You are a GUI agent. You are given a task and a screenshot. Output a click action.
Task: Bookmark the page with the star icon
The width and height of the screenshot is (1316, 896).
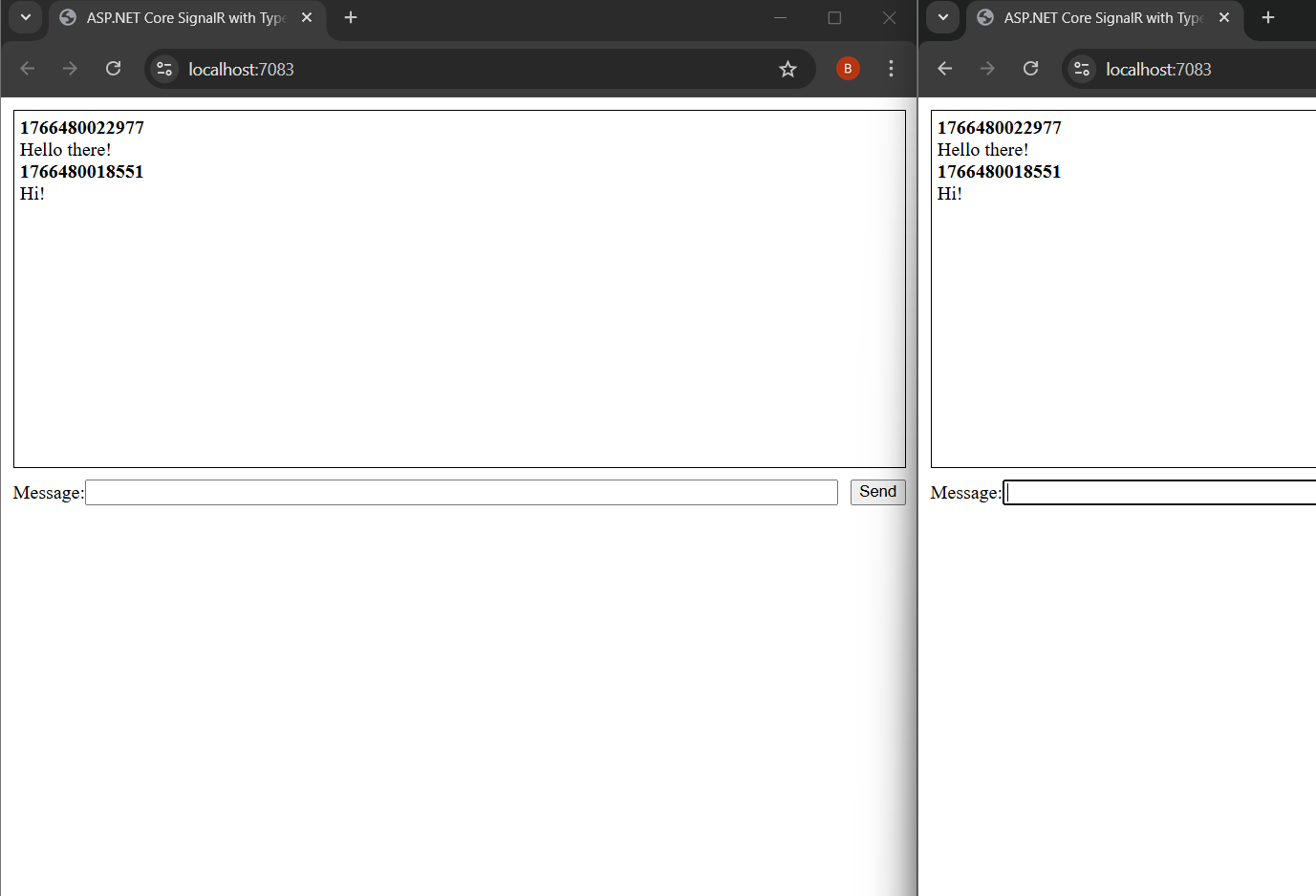coord(787,69)
